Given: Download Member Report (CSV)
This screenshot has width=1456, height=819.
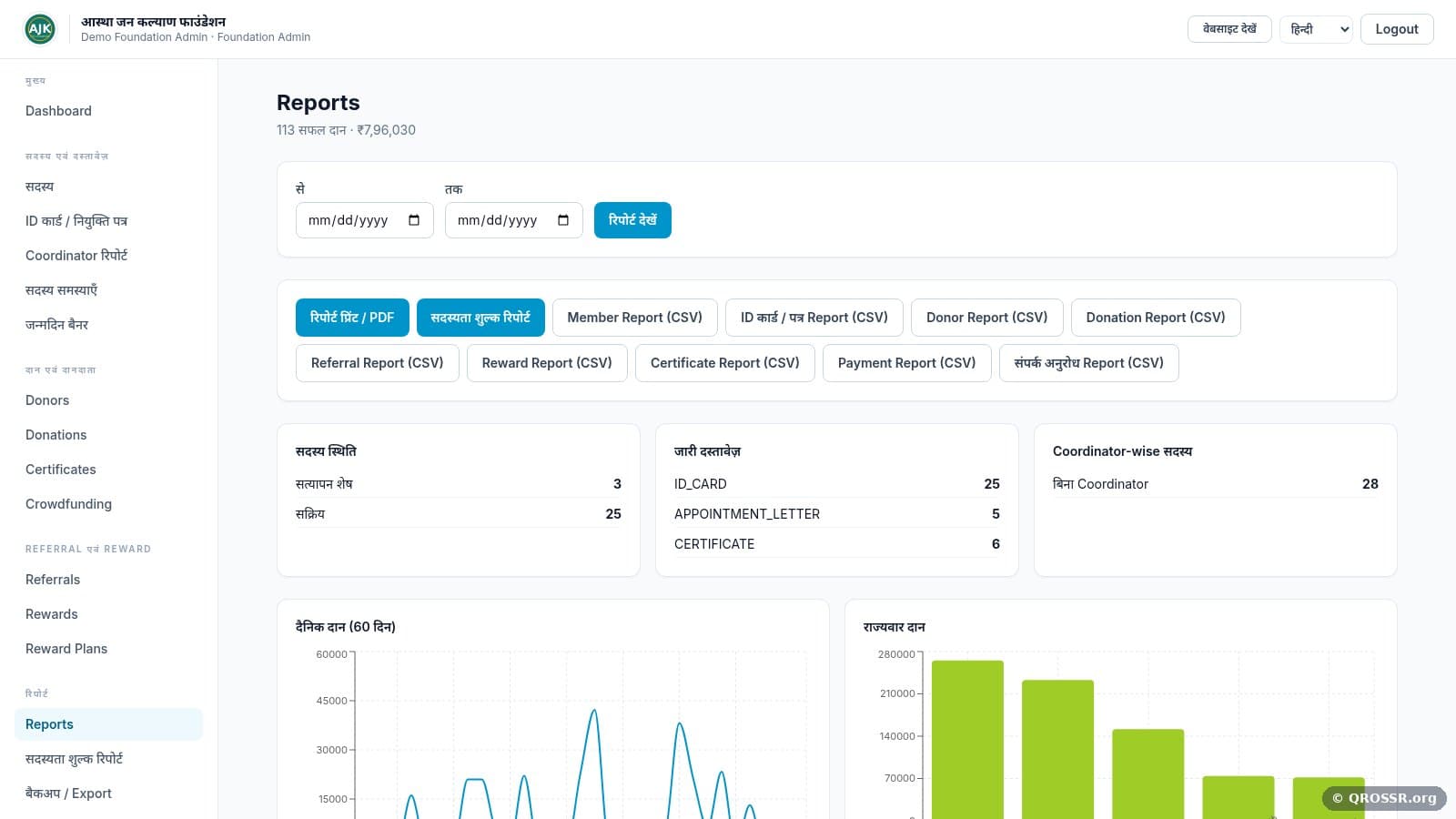Looking at the screenshot, I should pyautogui.click(x=635, y=318).
